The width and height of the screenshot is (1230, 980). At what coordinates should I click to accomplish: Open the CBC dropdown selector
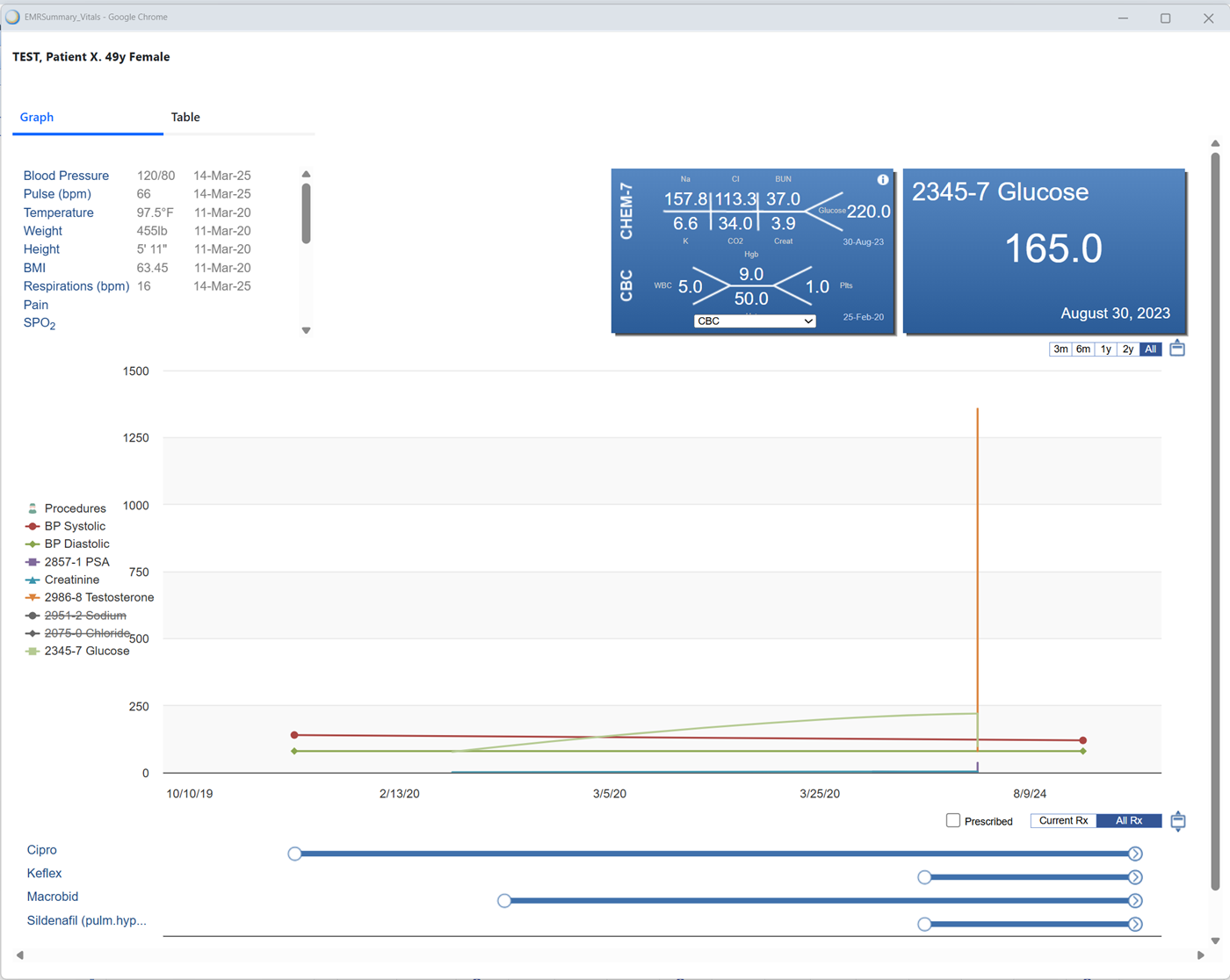[x=755, y=321]
